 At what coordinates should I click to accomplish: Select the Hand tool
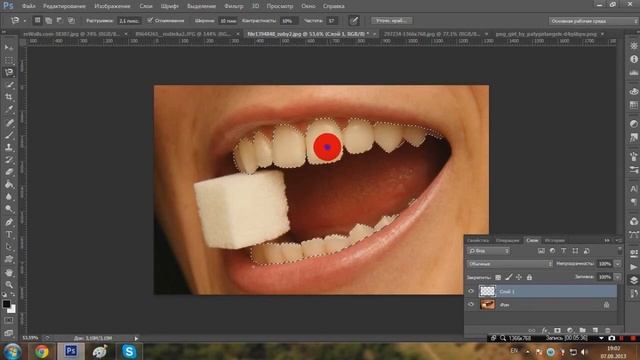click(9, 272)
